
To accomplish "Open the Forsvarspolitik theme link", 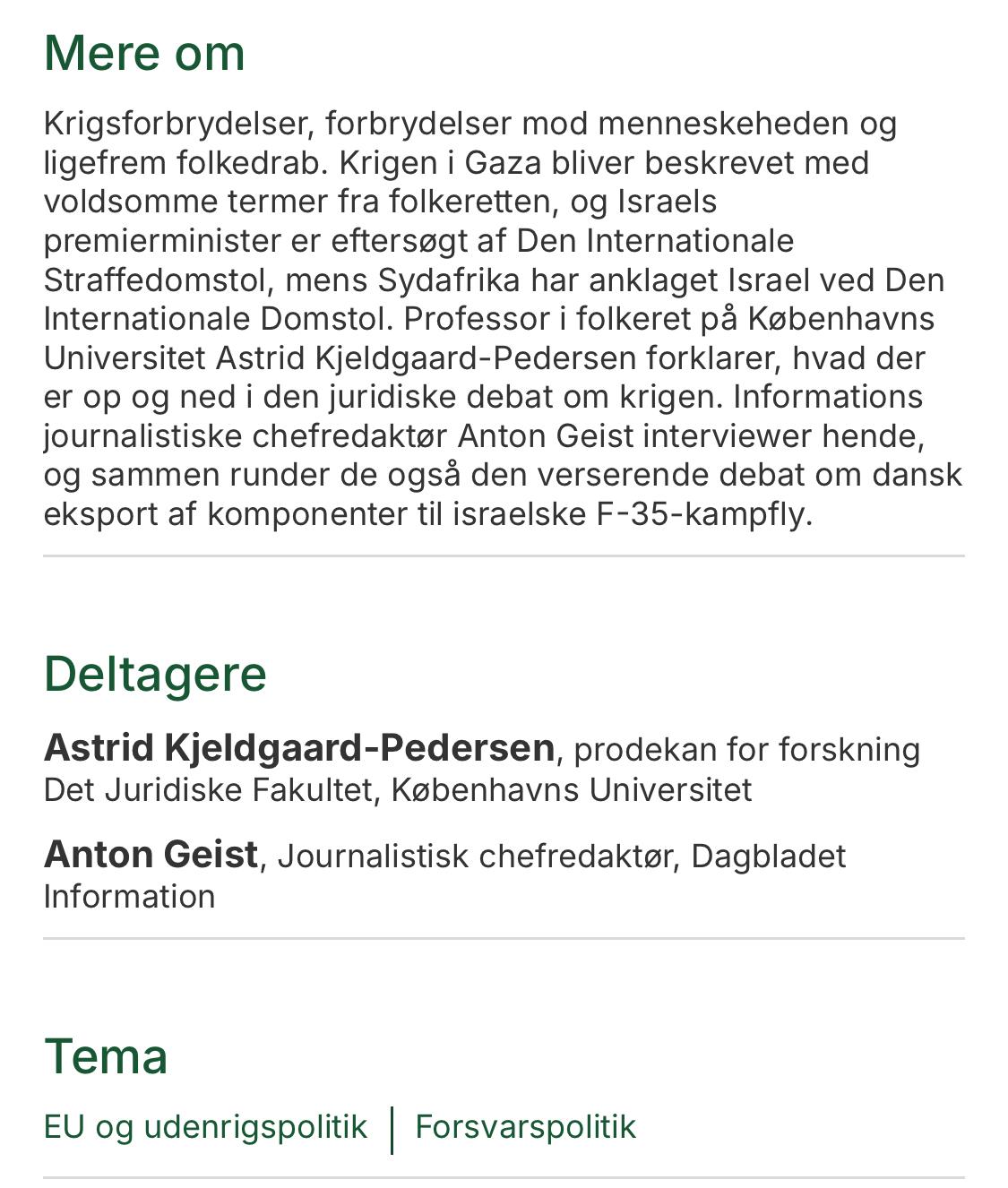I will [525, 1127].
